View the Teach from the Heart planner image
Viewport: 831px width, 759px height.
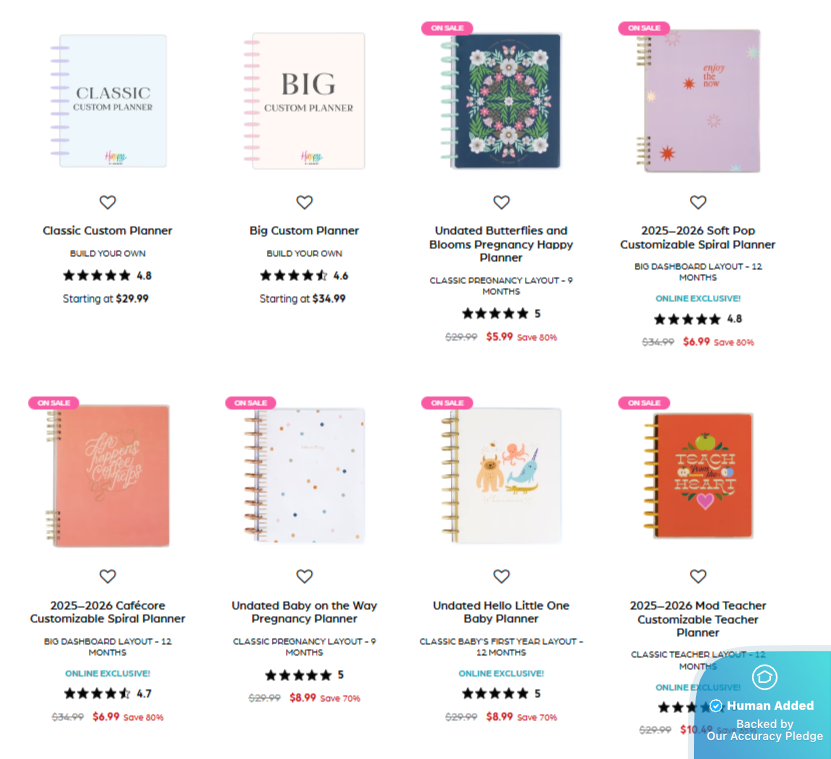pyautogui.click(x=699, y=475)
